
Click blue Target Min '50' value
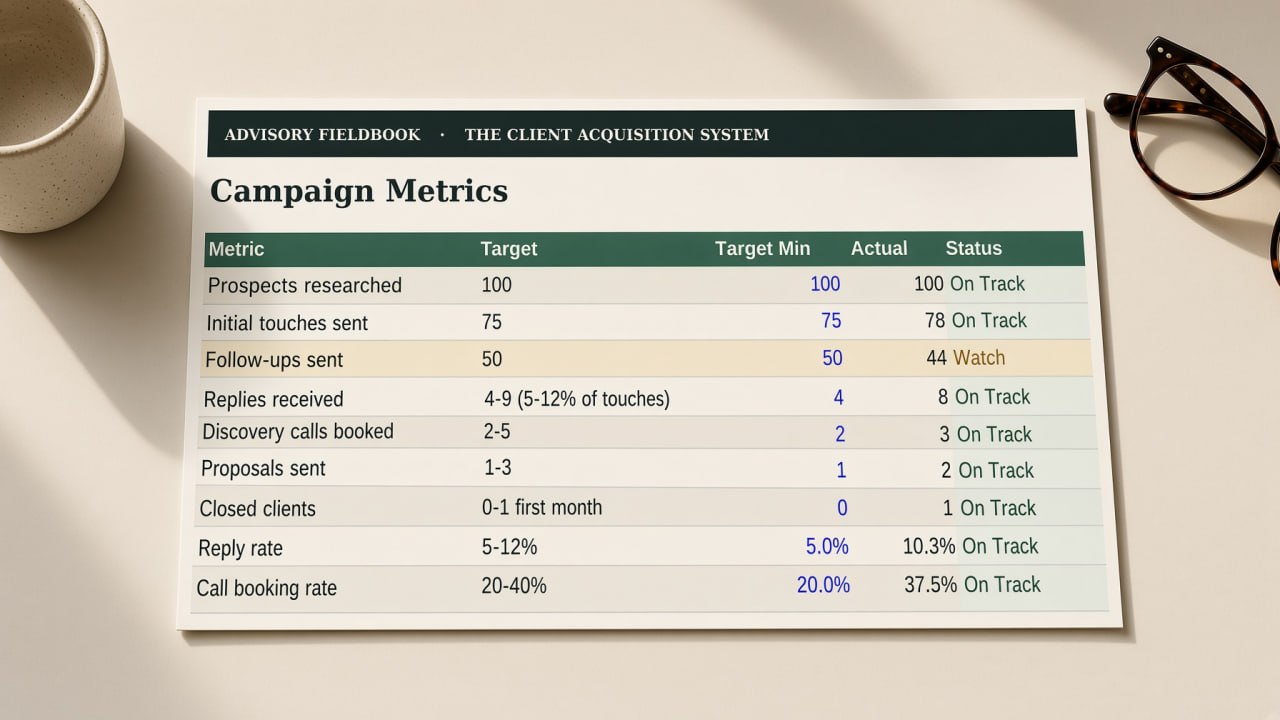(x=832, y=358)
